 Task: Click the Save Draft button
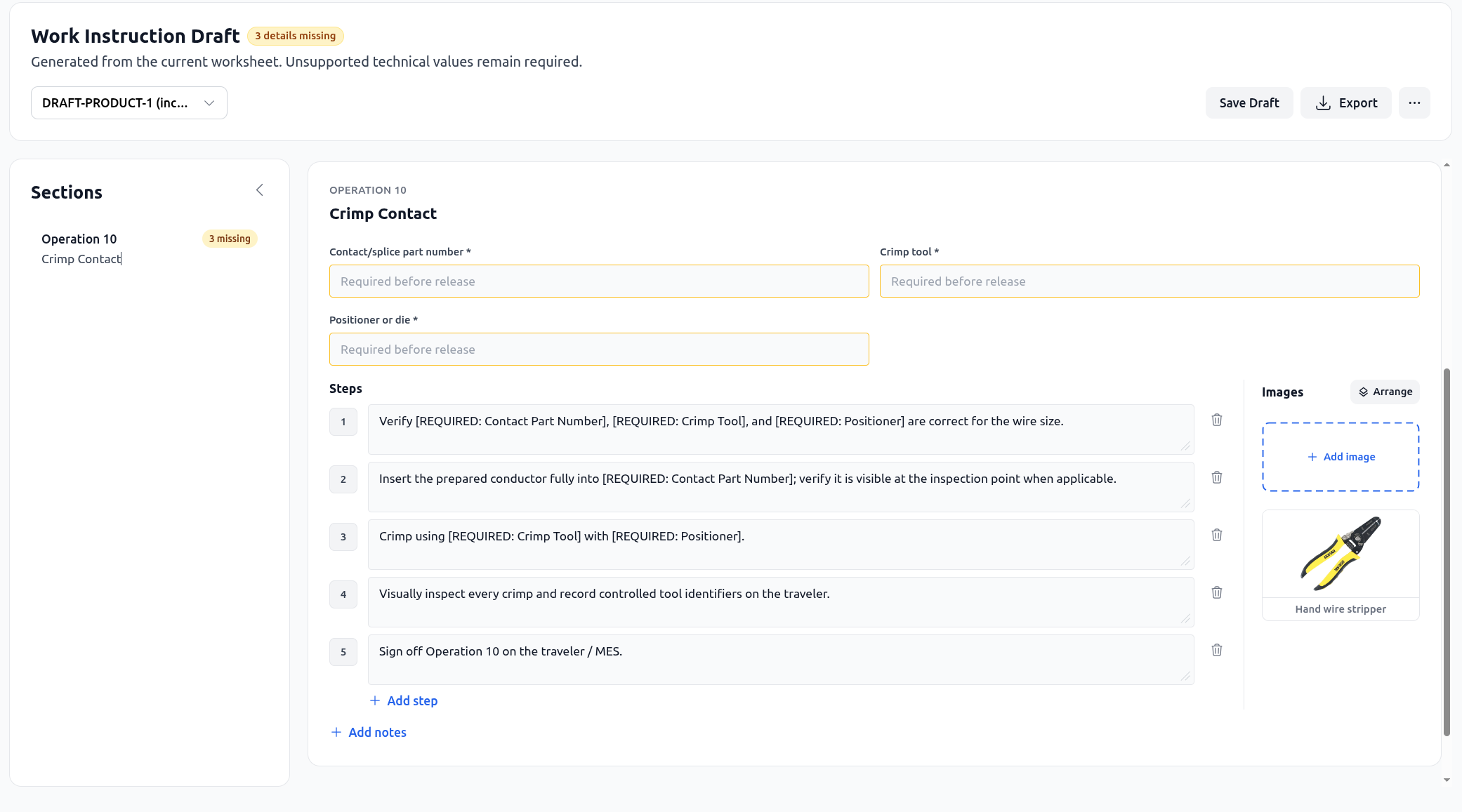[1249, 103]
